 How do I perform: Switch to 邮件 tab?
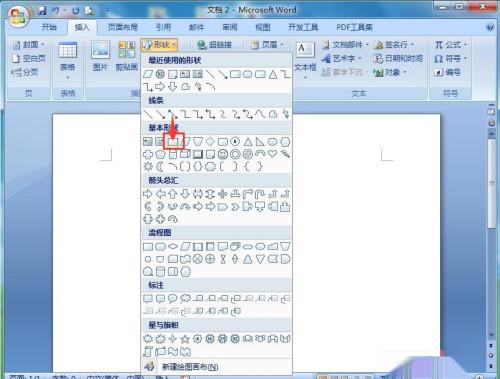click(x=196, y=27)
